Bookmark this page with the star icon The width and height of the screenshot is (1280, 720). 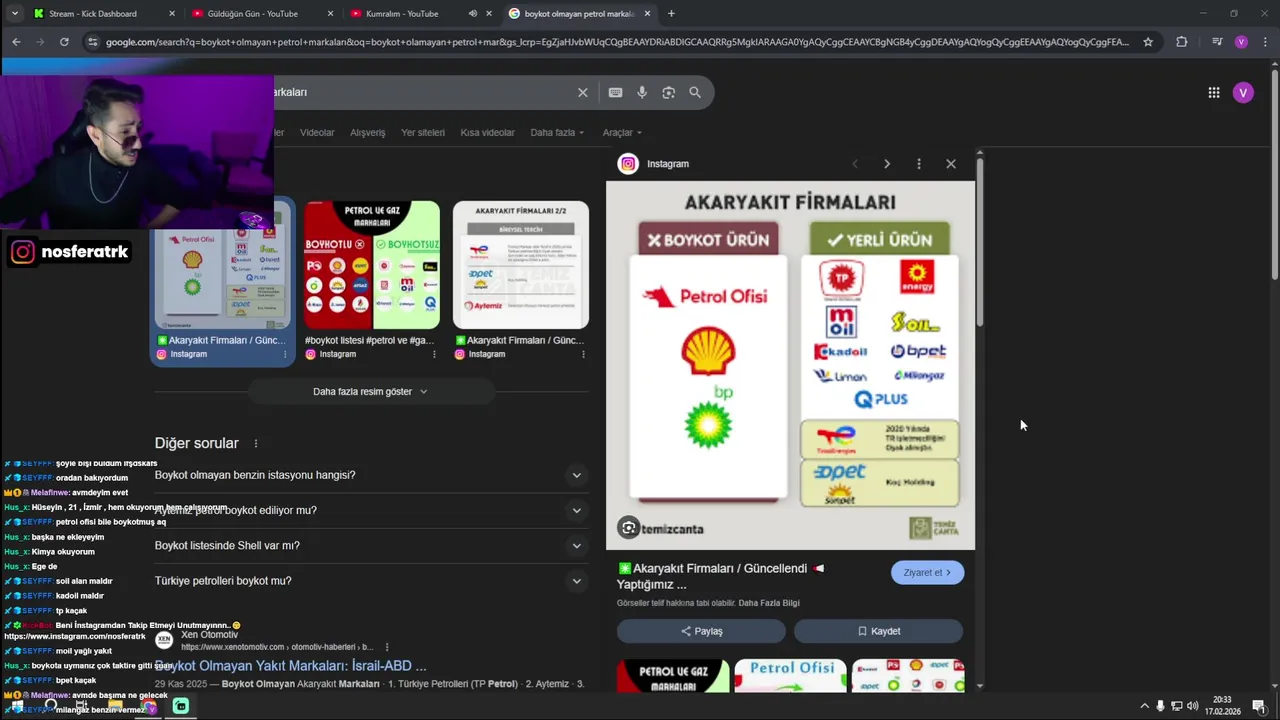(x=1148, y=42)
